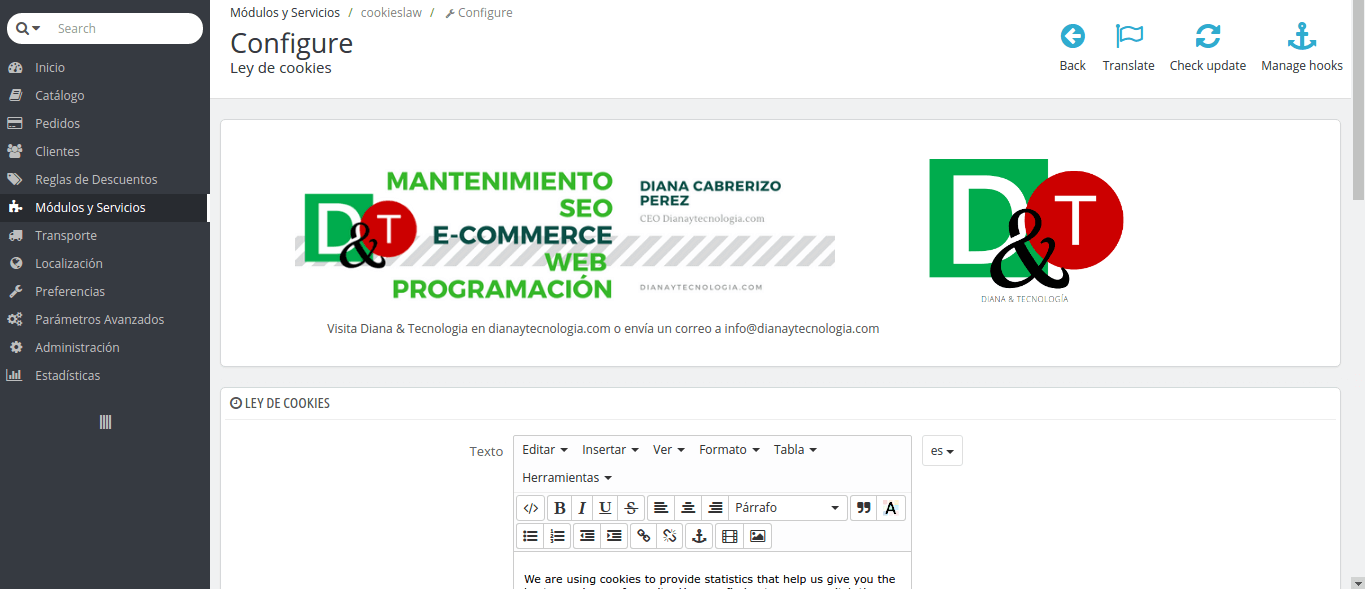Image resolution: width=1365 pixels, height=589 pixels.
Task: Click the 'Ley de cookies' subtitle text
Action: (281, 68)
